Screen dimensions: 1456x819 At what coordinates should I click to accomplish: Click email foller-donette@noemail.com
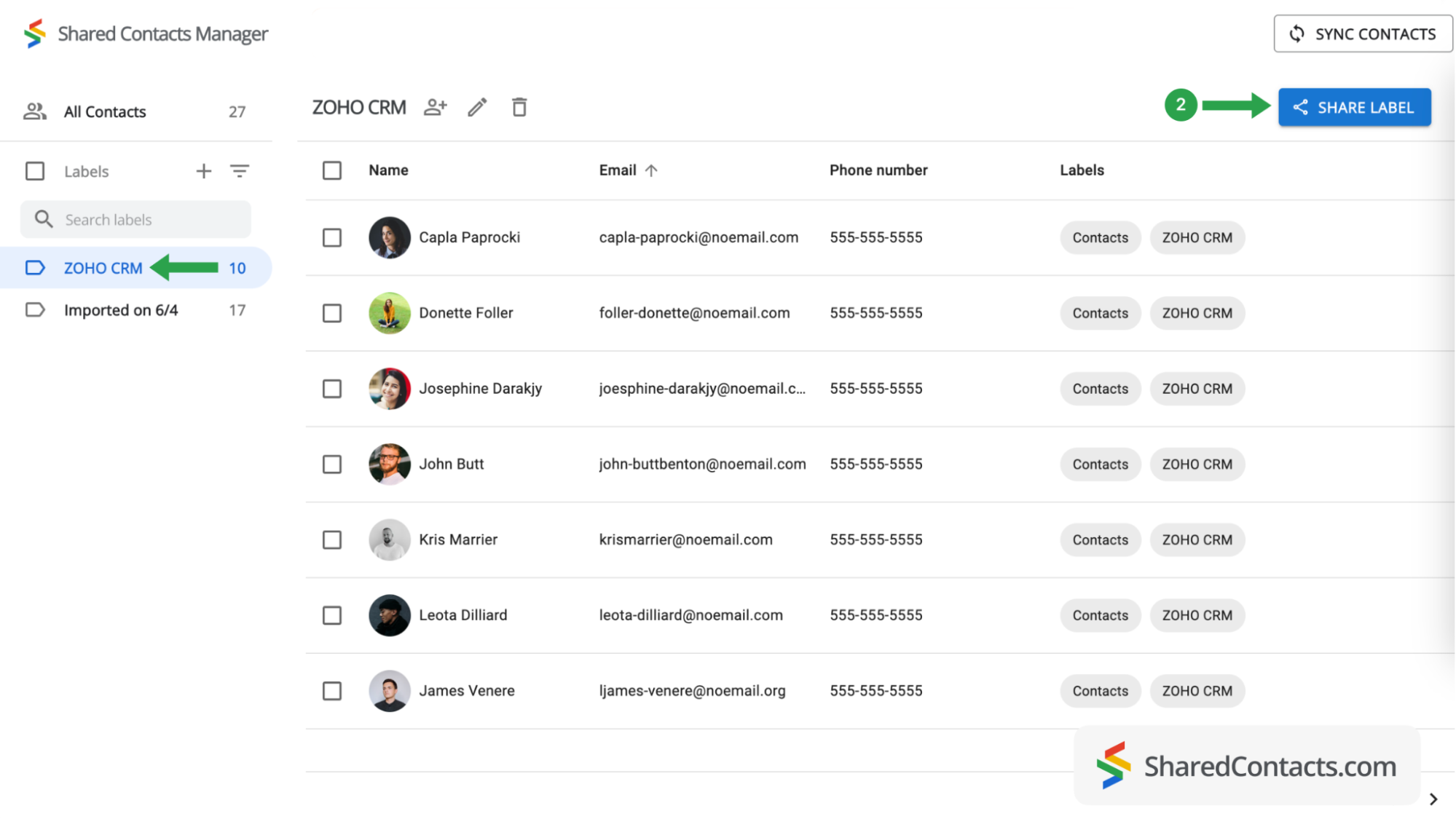(x=694, y=313)
